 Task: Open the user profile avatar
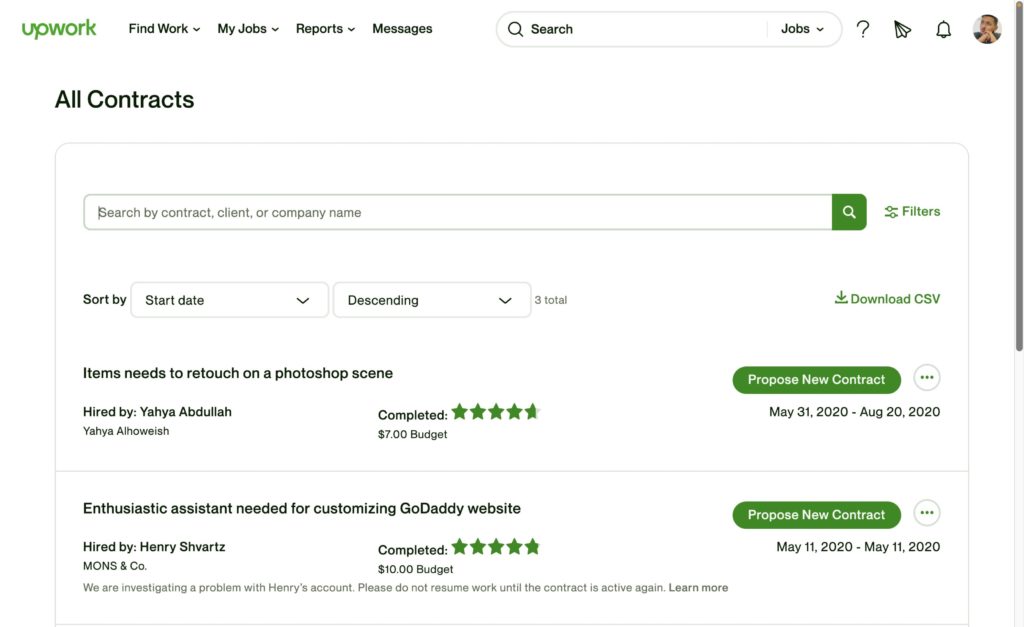click(x=986, y=29)
